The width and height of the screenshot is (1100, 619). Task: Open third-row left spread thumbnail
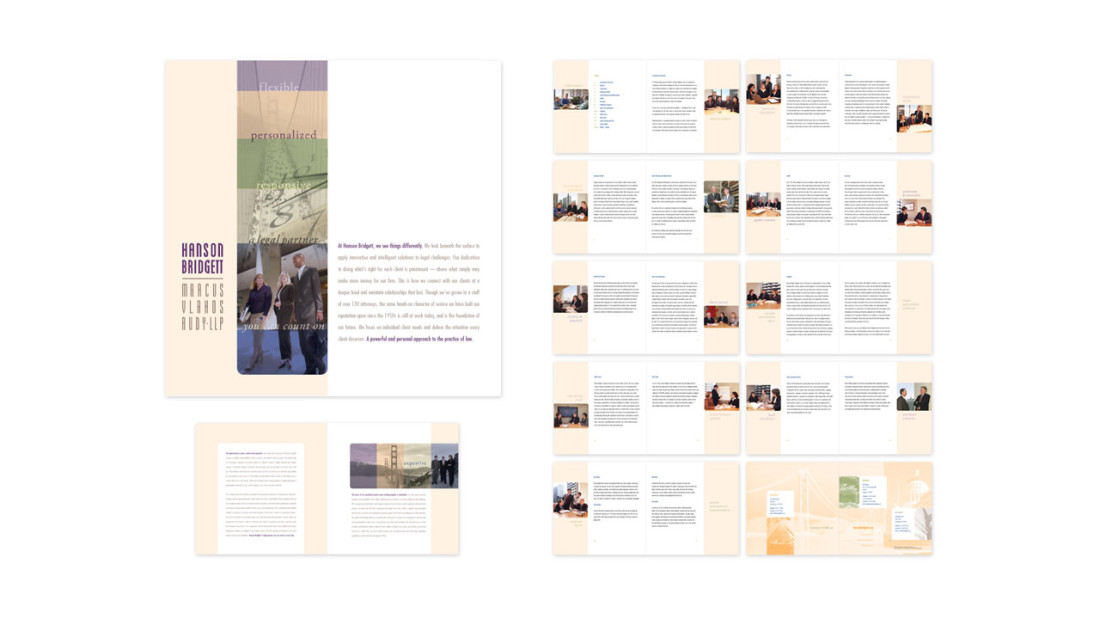(646, 308)
